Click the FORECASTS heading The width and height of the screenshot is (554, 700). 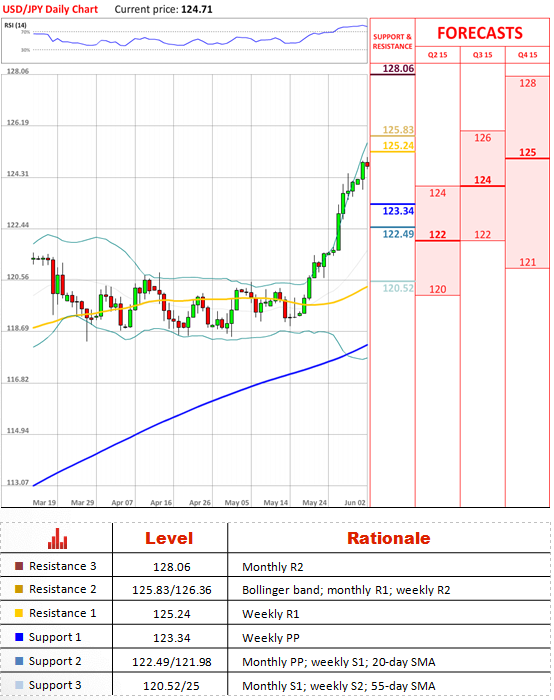pos(480,33)
